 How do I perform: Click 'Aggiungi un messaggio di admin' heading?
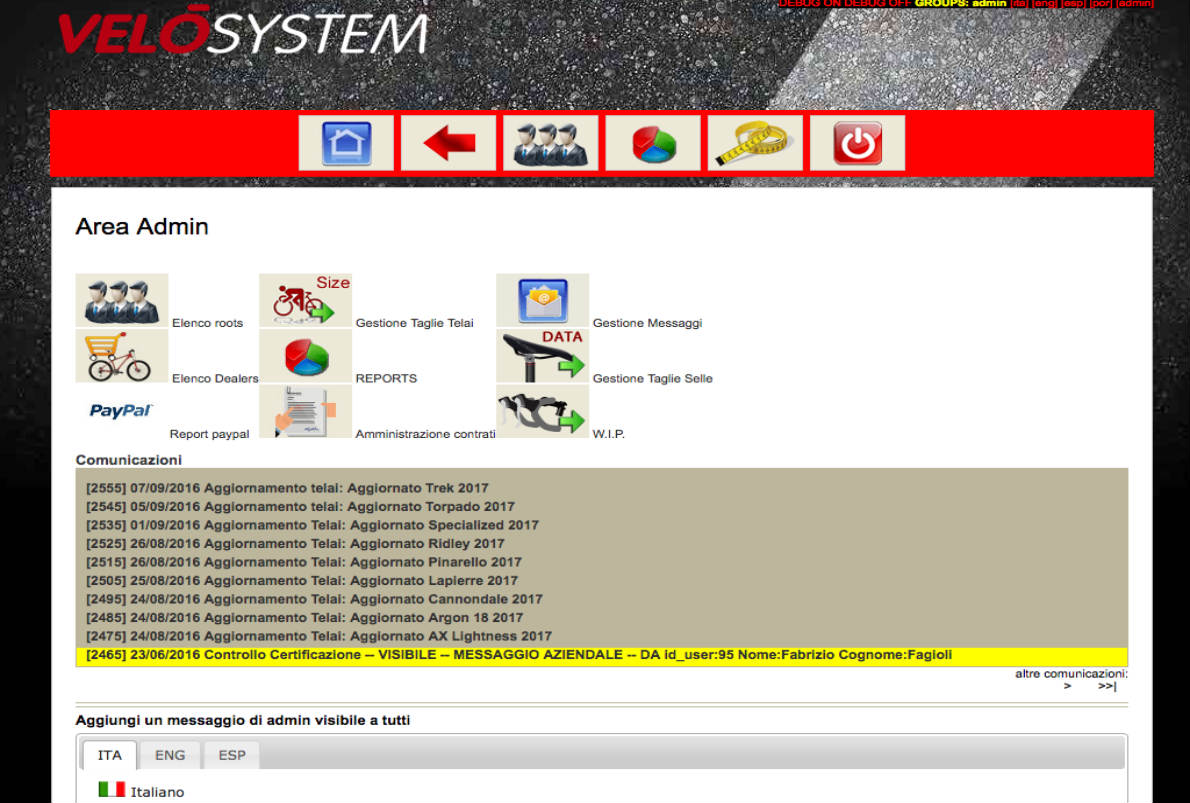click(243, 720)
